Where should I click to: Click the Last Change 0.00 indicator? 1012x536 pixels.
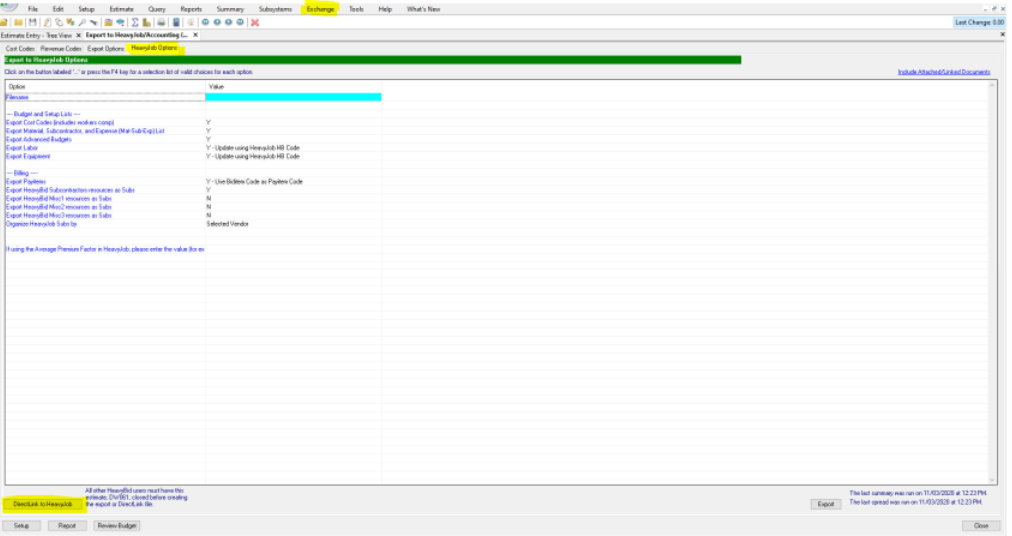point(980,22)
